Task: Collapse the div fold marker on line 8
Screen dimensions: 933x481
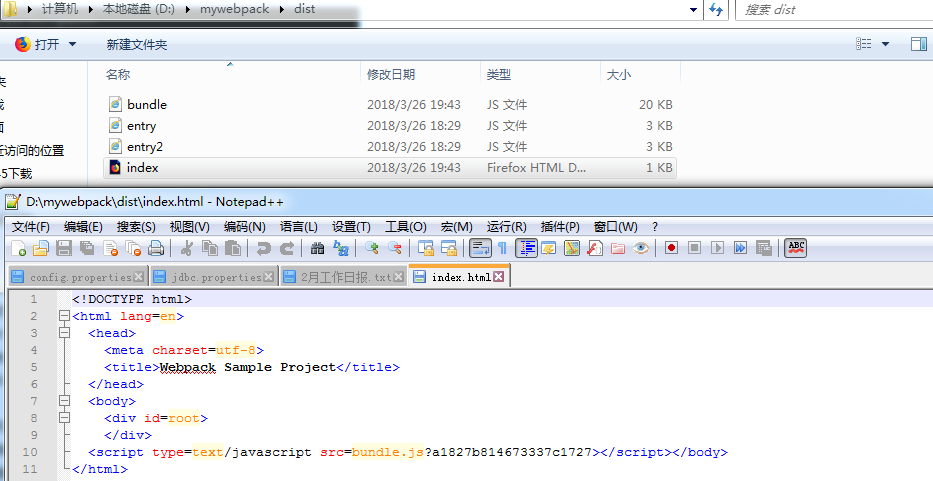Action: (64, 418)
